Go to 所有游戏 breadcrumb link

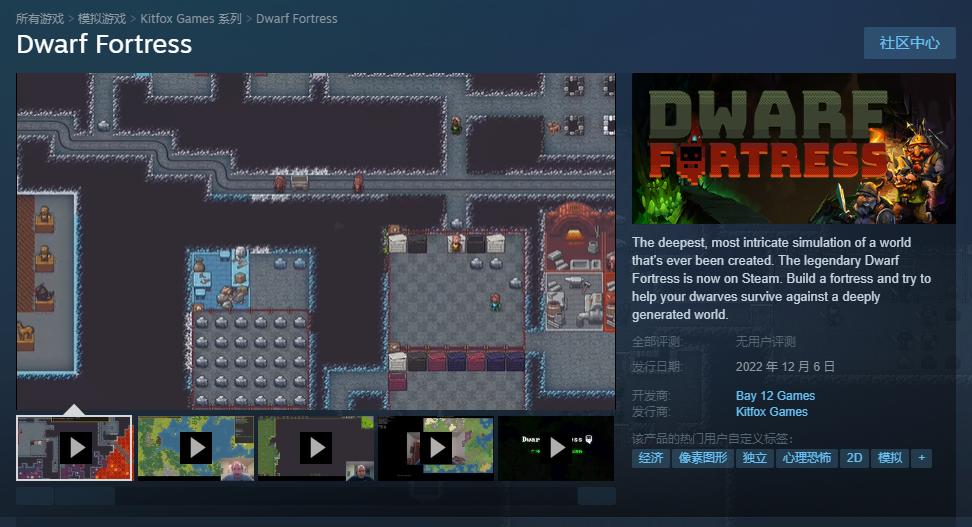(x=40, y=19)
